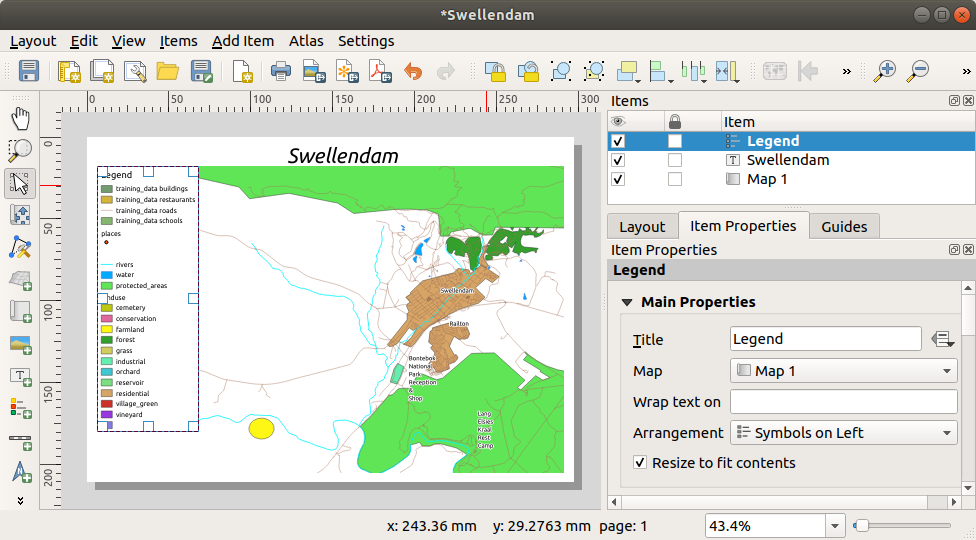Select the Add Scale Bar tool
Screen dimensions: 976x540
click(x=20, y=439)
